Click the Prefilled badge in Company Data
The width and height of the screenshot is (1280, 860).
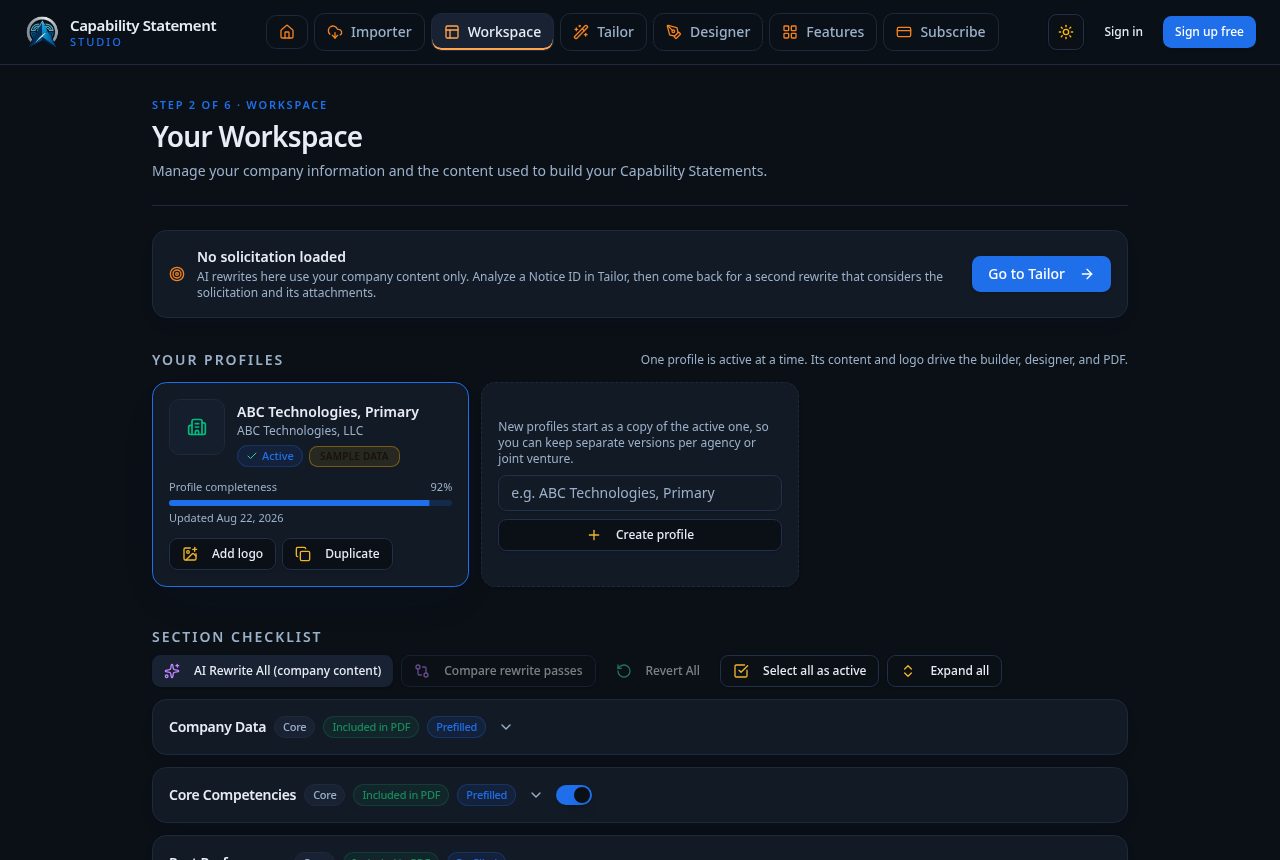pos(456,727)
